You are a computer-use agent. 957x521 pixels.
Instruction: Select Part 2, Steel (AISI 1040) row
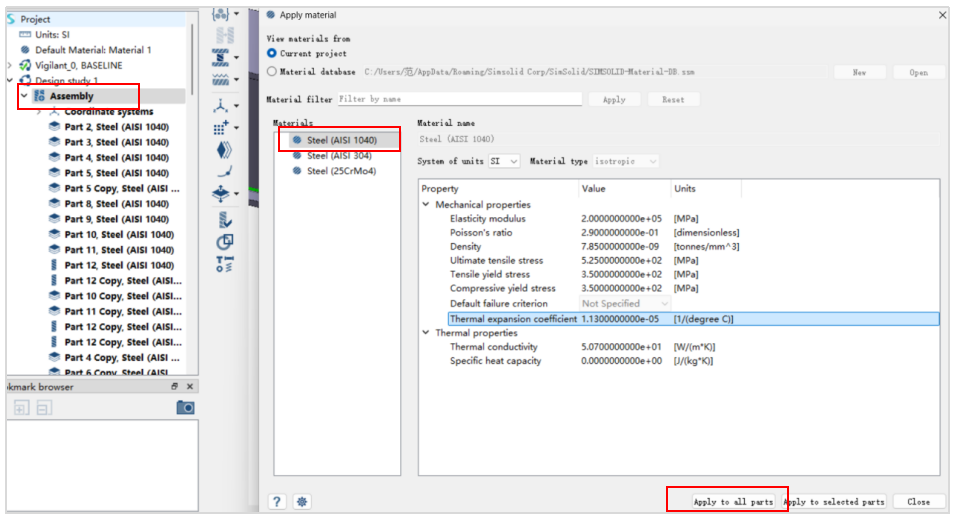[x=117, y=127]
